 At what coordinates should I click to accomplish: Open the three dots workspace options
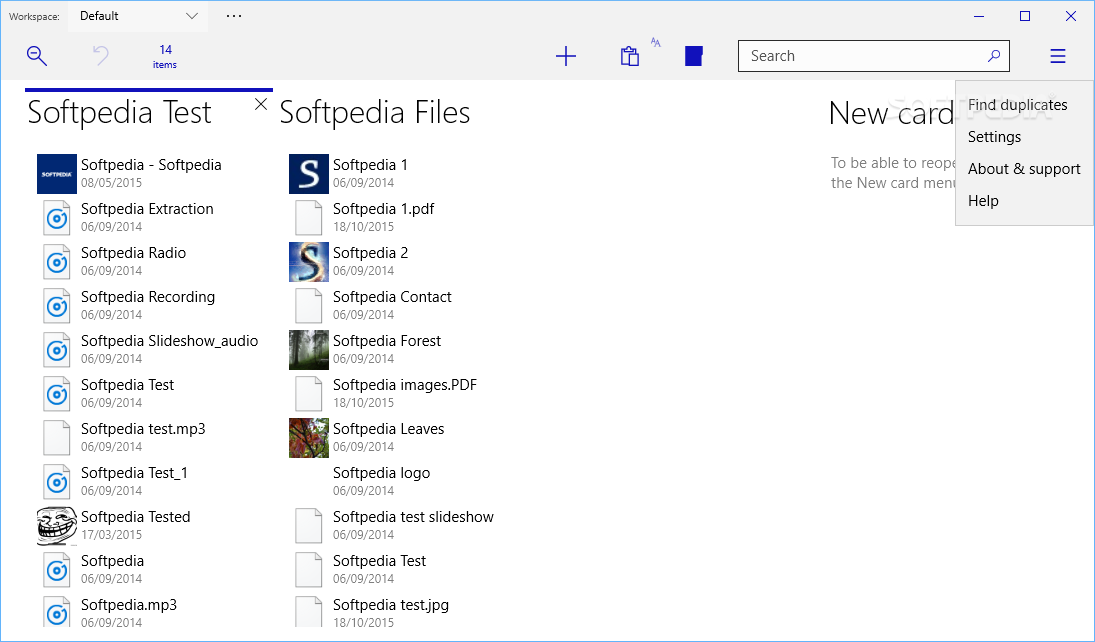234,15
